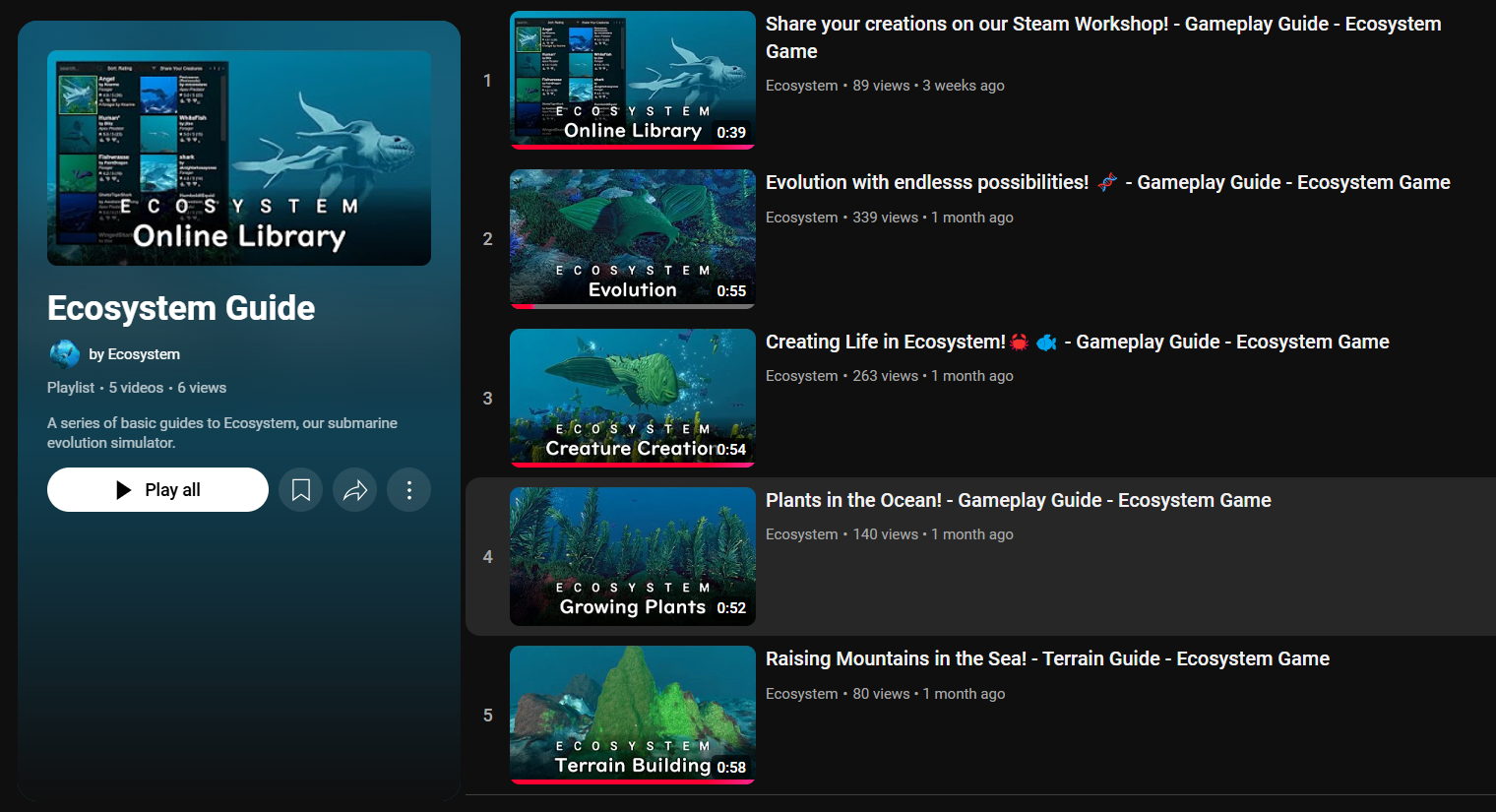Click the '80 views' count
Screen dimensions: 1496x812
882,694
